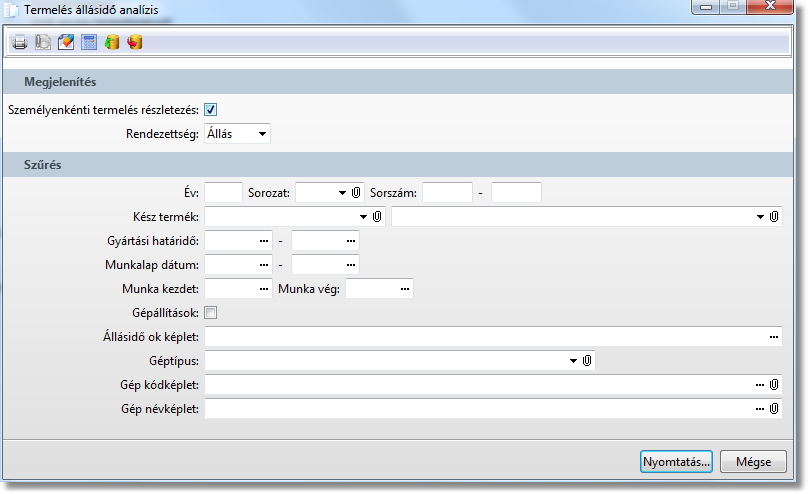Close the Termelés állásidő analízis window
The image size is (808, 494).
pos(770,6)
